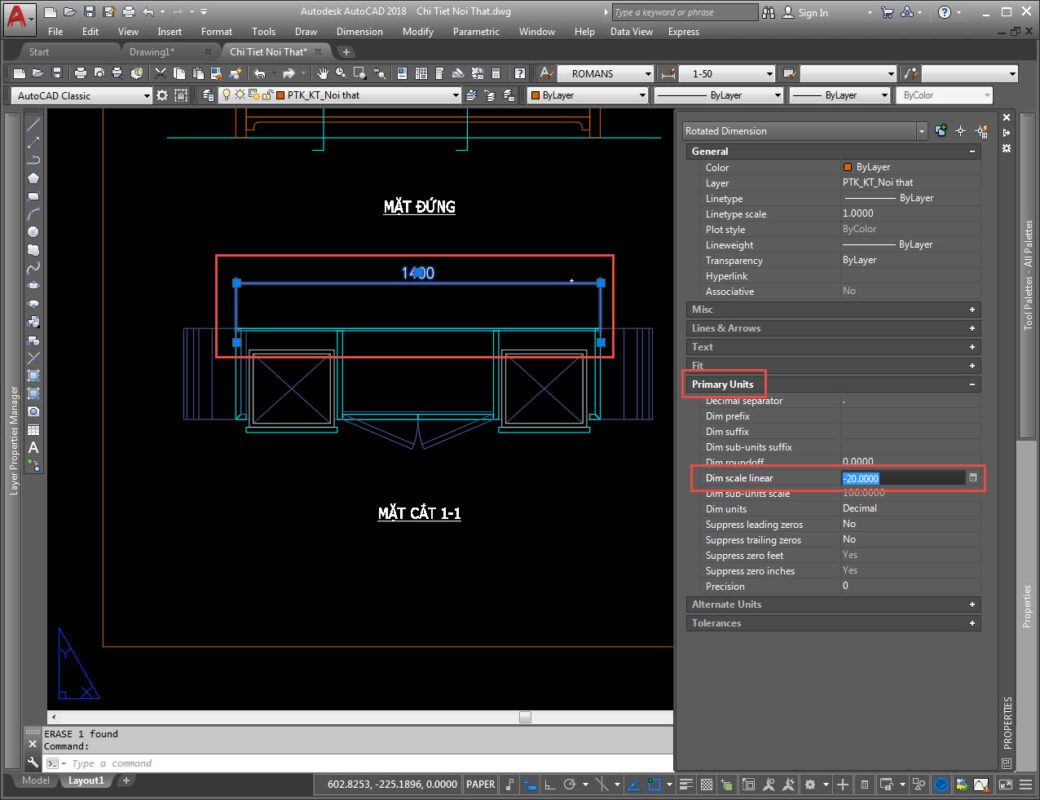The width and height of the screenshot is (1040, 800).
Task: Toggle Polar Tracking in status bar
Action: [569, 785]
